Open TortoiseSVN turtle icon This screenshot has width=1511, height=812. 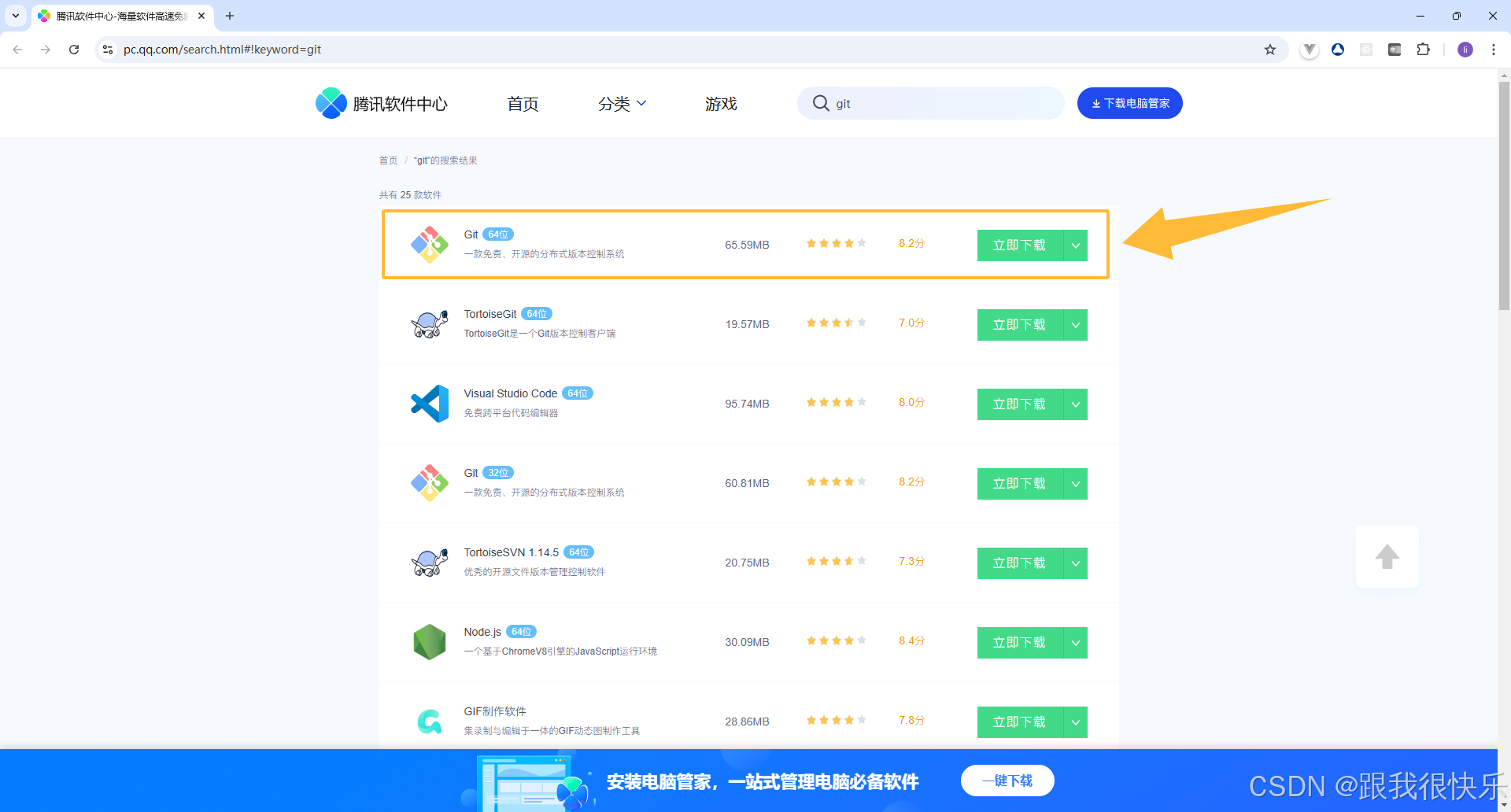pyautogui.click(x=430, y=563)
